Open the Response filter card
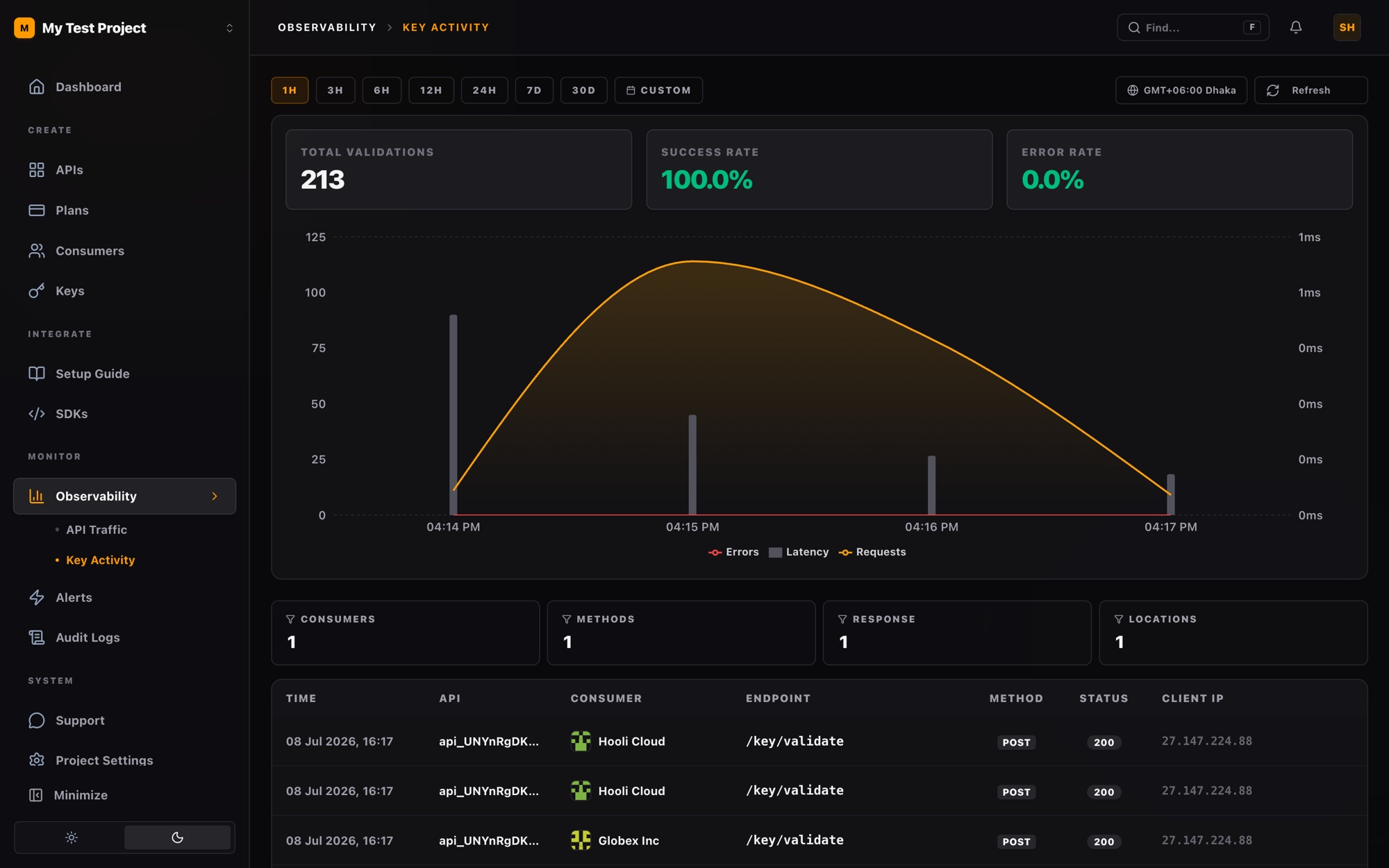 (957, 633)
